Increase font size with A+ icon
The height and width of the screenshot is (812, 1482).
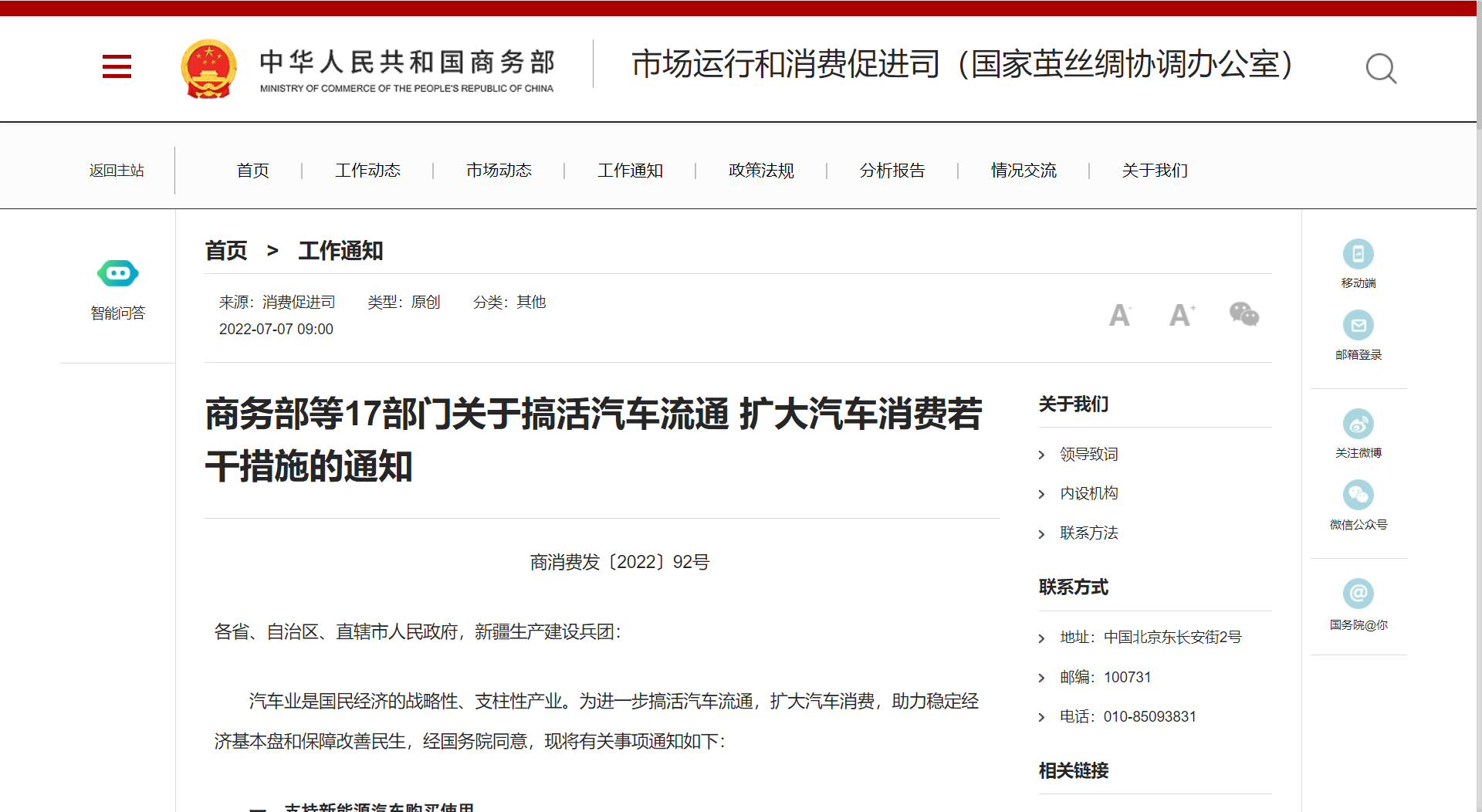(x=1181, y=315)
